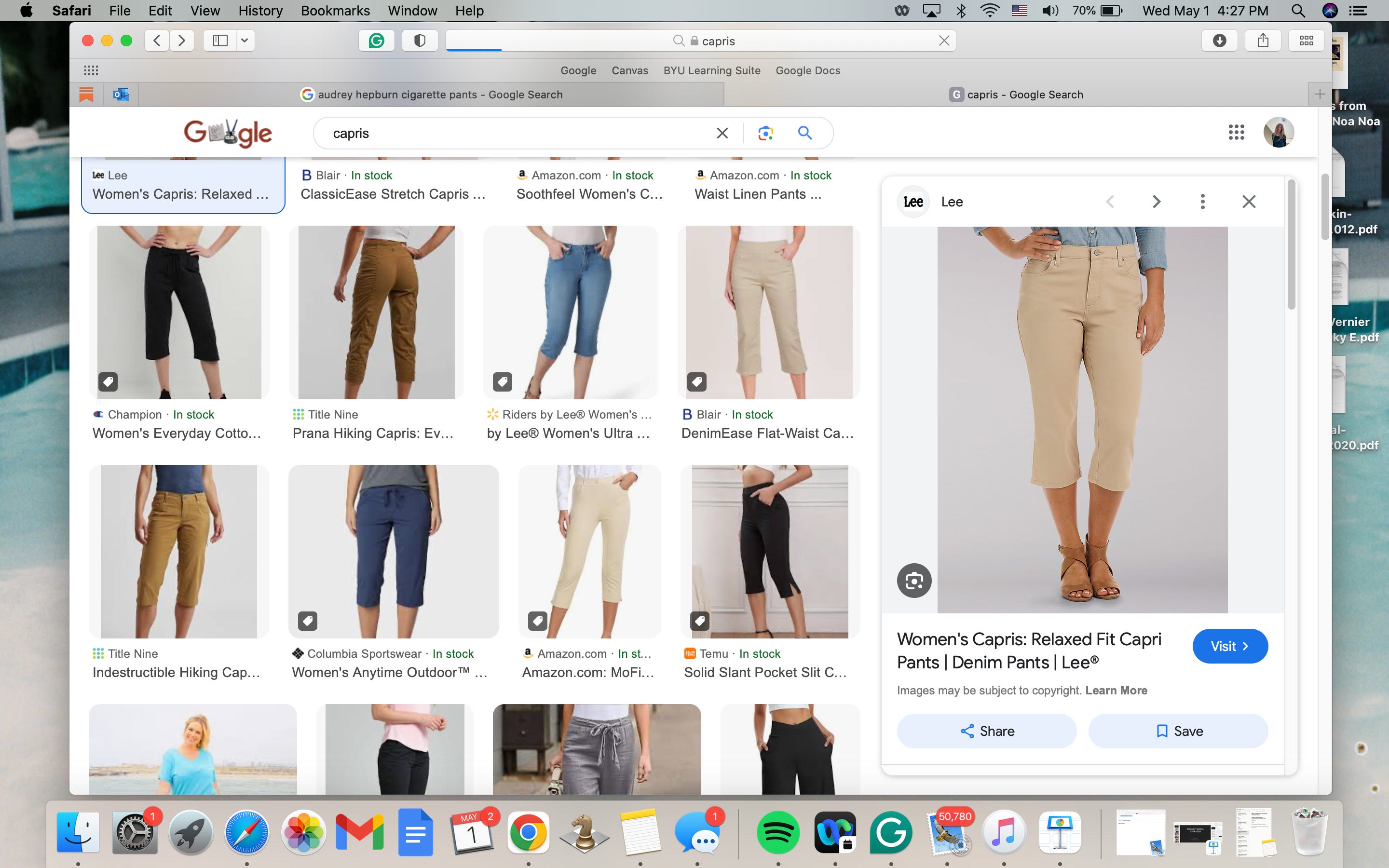Click the Visit button for Lee capris
This screenshot has width=1389, height=868.
click(x=1230, y=646)
